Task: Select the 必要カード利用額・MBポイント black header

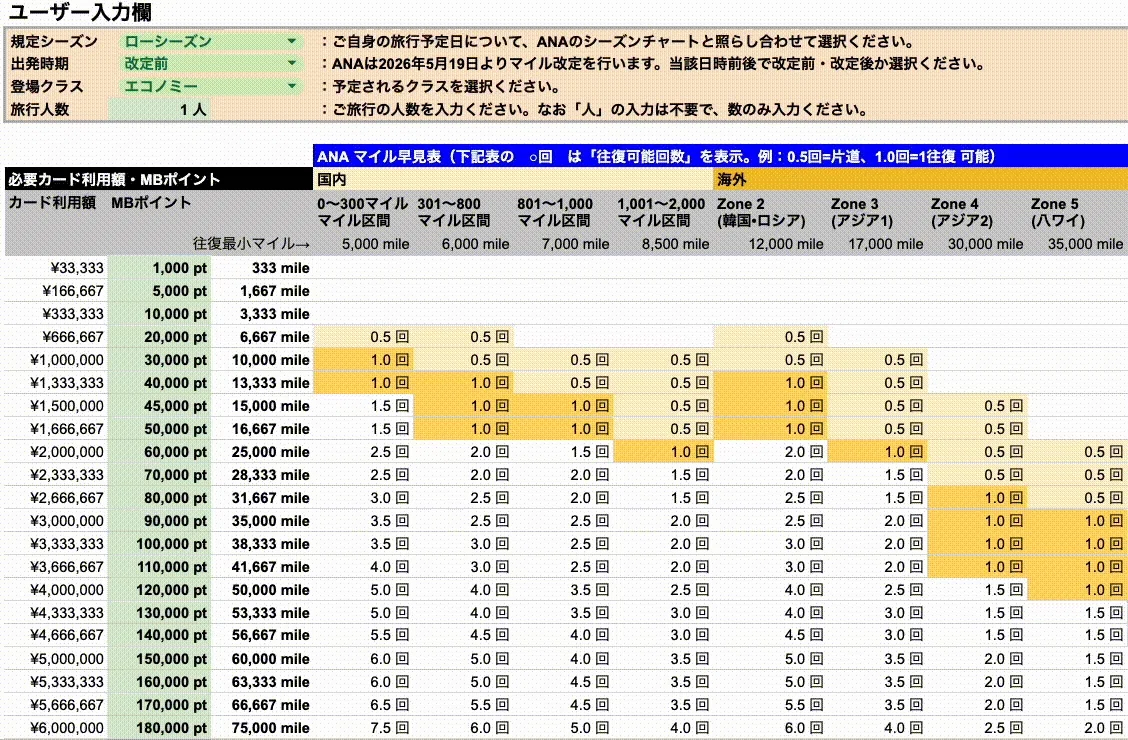Action: coord(159,179)
